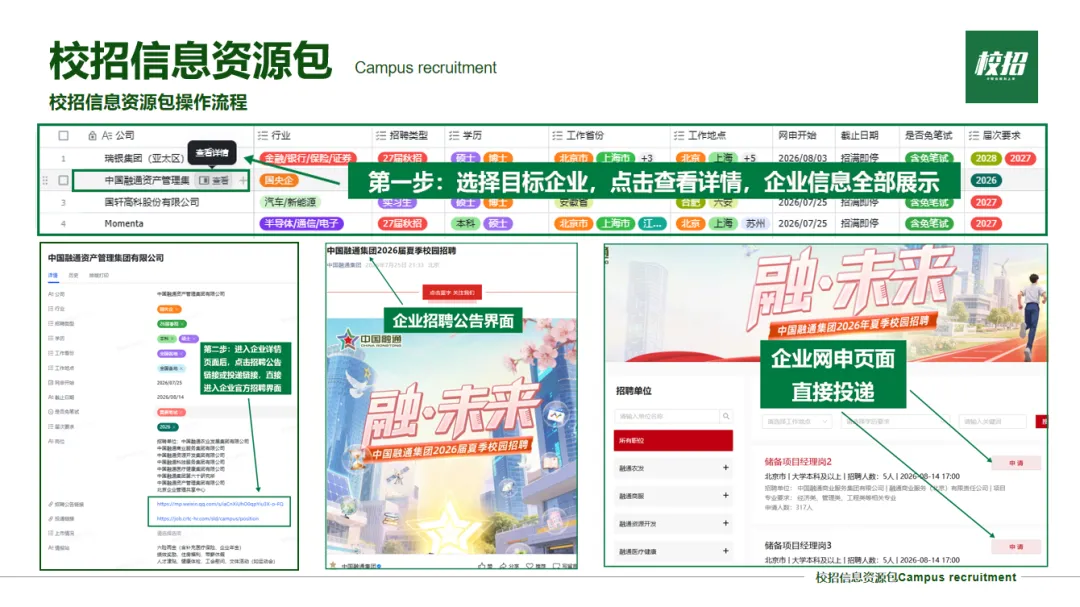Open the 储备项目经理岗3 job title
Image resolution: width=1080 pixels, height=607 pixels.
798,545
